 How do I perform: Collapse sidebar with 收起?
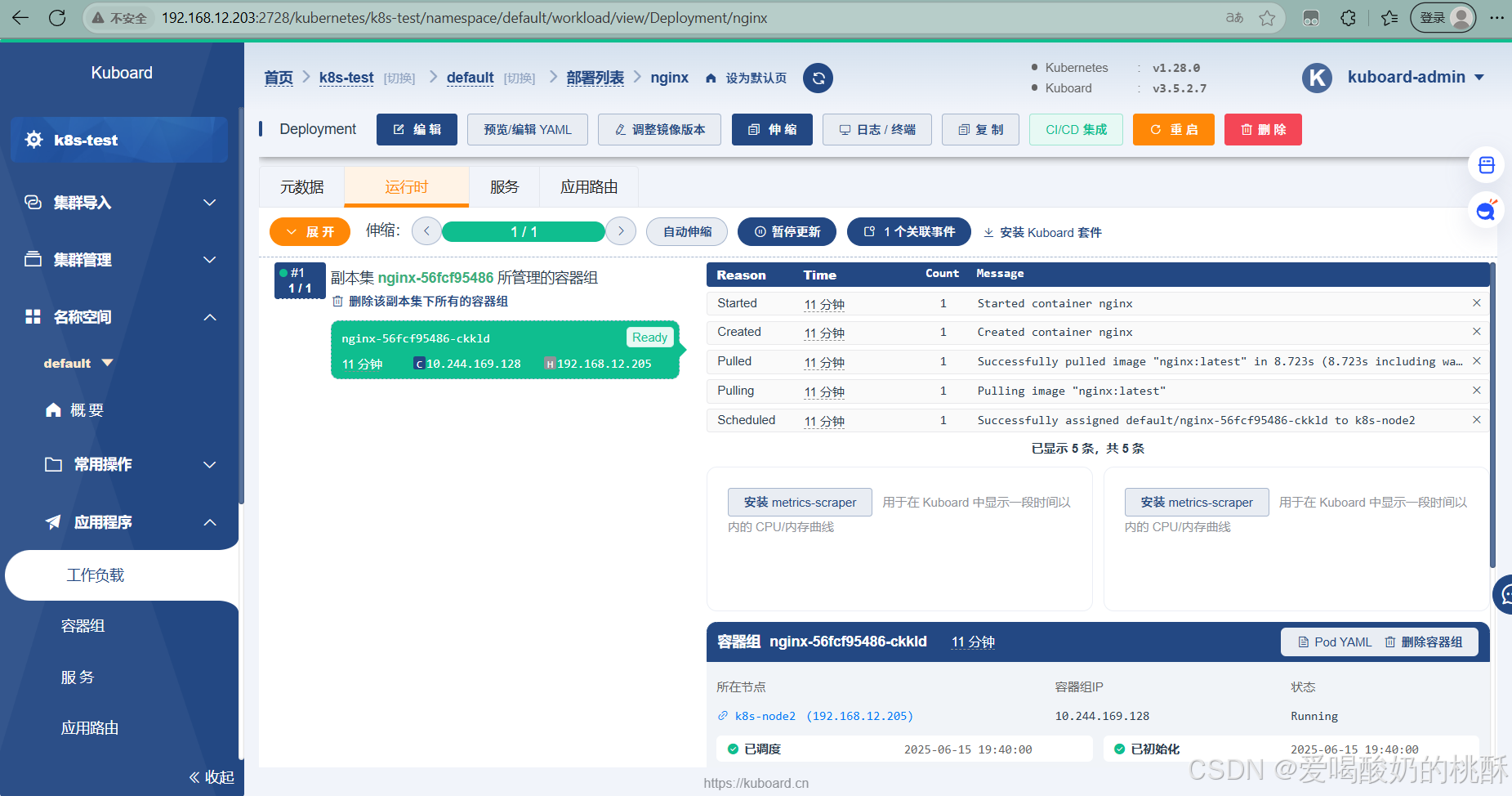coord(212,776)
